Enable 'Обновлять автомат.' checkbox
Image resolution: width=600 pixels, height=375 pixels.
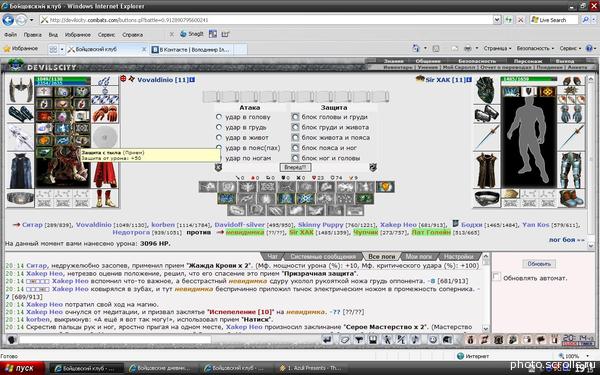click(x=497, y=277)
